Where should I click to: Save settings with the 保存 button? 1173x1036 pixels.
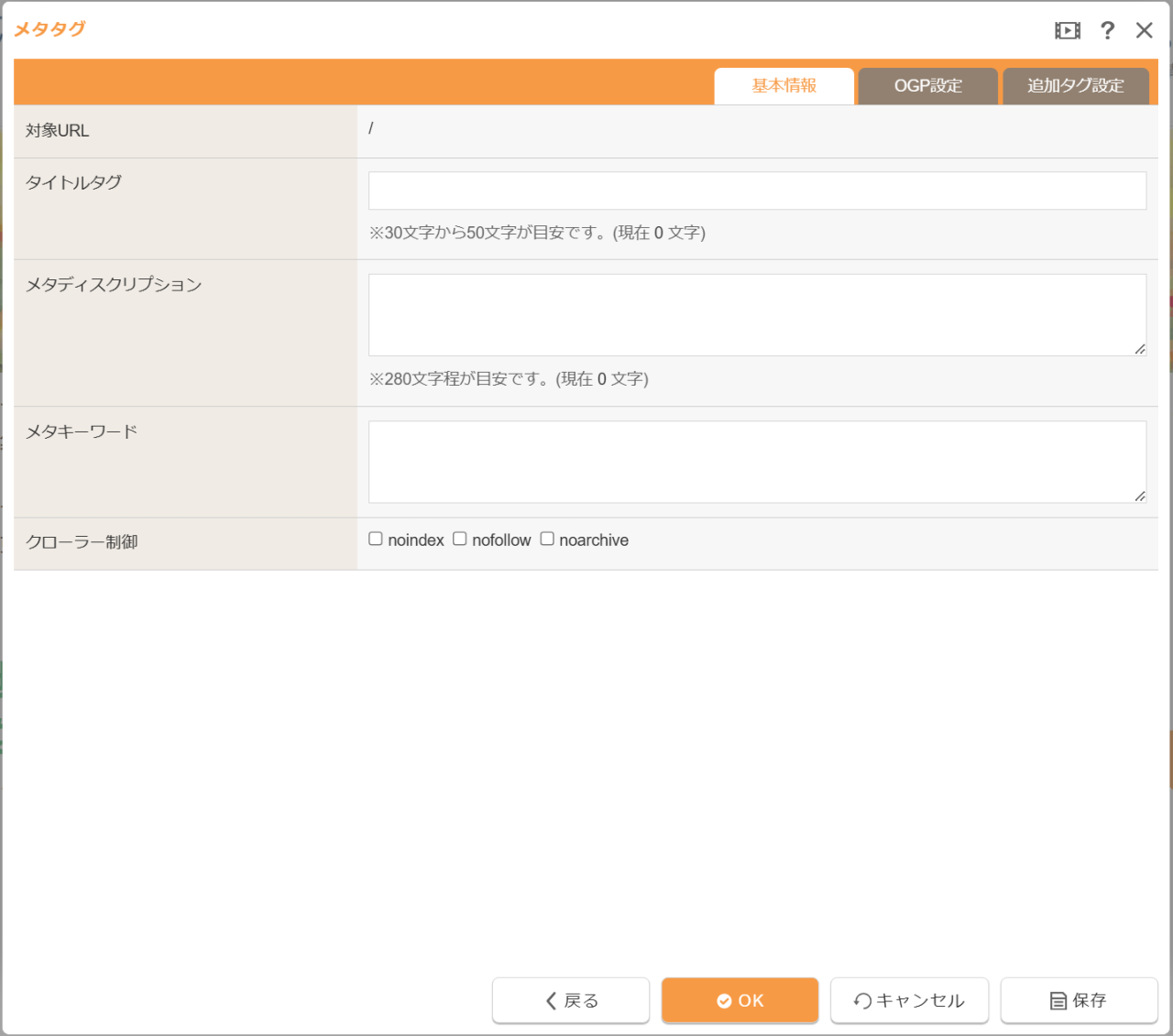[x=1079, y=1000]
